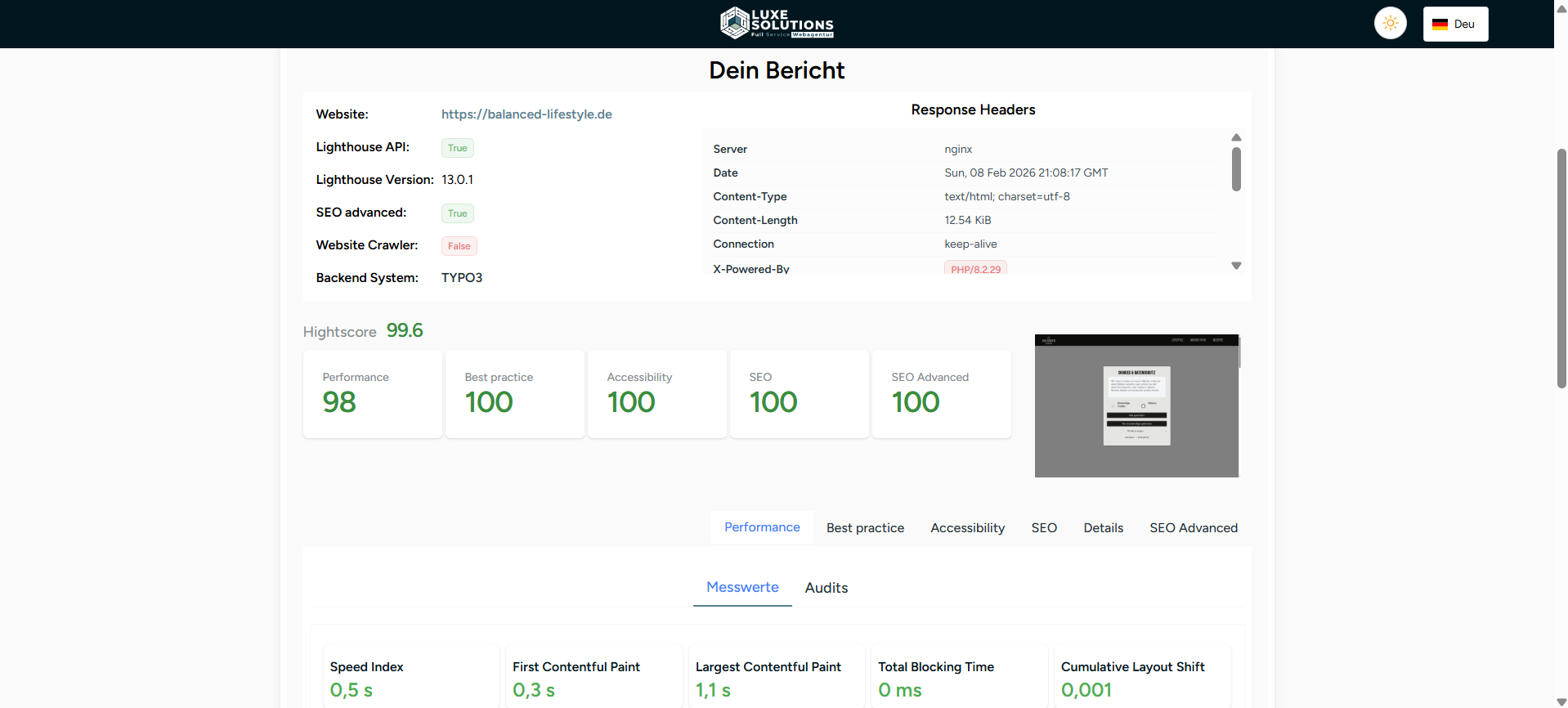The height and width of the screenshot is (708, 1568).
Task: Click the Cumulative Layout Shift metric card
Action: click(x=1143, y=676)
